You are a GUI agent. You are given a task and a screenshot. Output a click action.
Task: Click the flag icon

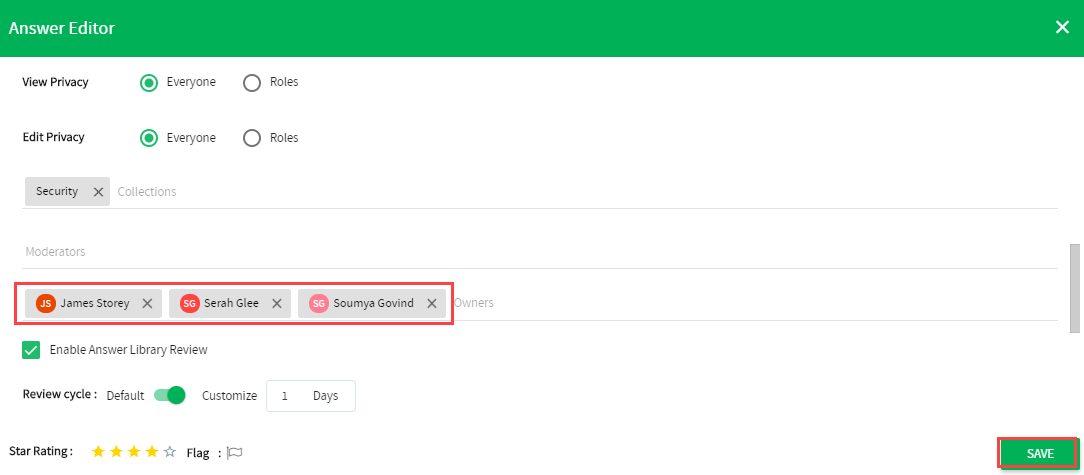point(235,453)
